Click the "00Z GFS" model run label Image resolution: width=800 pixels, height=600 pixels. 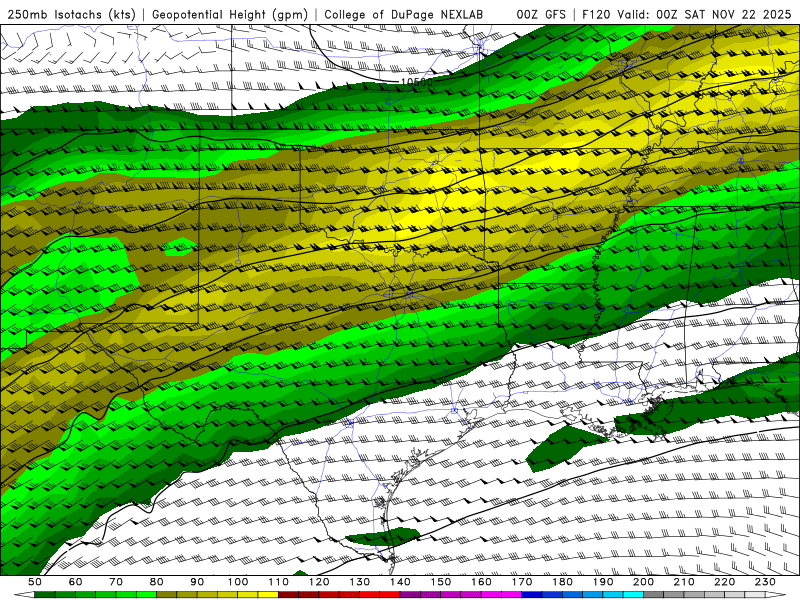click(541, 14)
